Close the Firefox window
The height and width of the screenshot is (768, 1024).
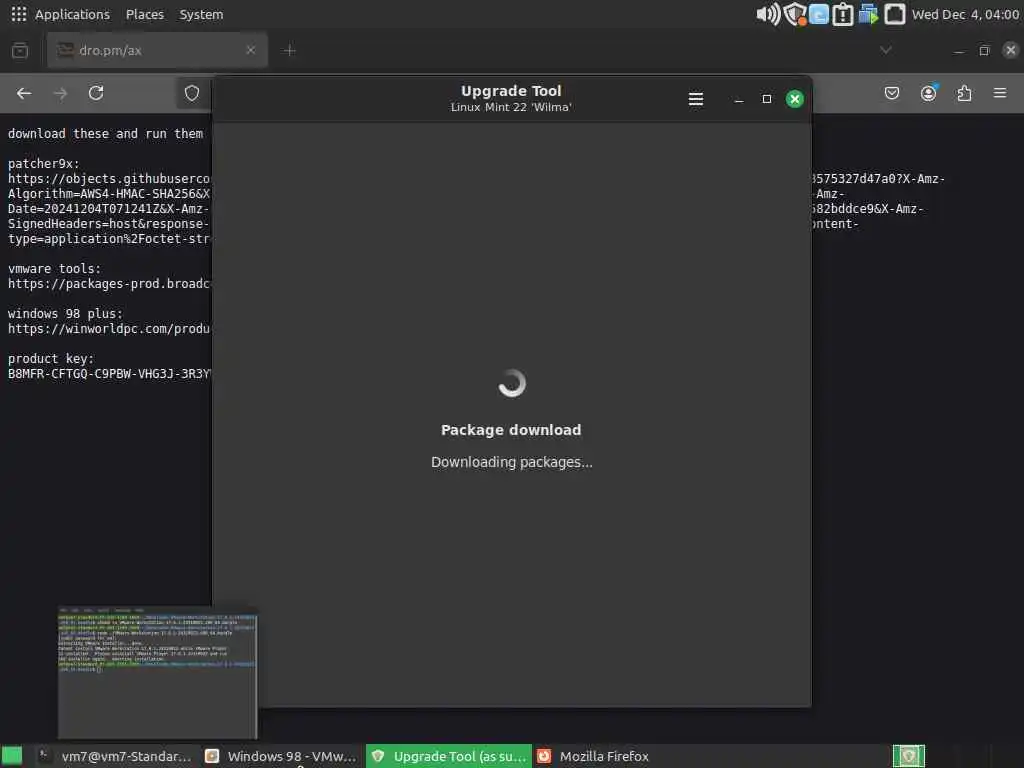[1010, 50]
